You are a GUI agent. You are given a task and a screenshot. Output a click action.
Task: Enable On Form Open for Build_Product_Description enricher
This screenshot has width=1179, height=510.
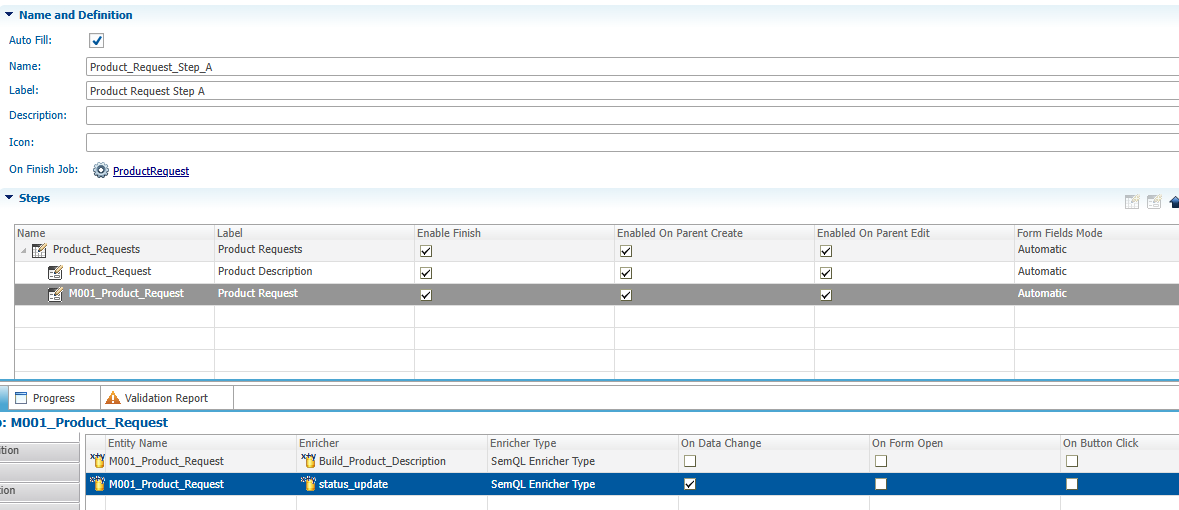pyautogui.click(x=880, y=460)
